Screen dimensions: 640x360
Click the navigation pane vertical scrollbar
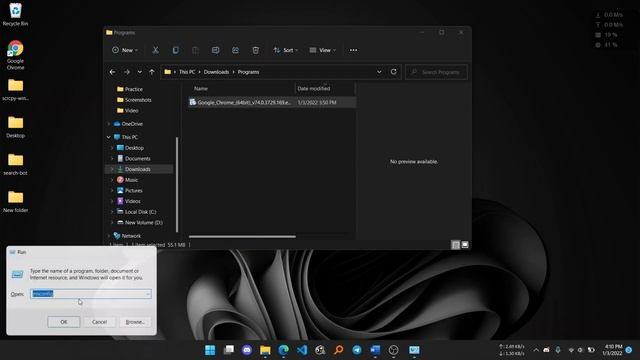click(x=177, y=184)
